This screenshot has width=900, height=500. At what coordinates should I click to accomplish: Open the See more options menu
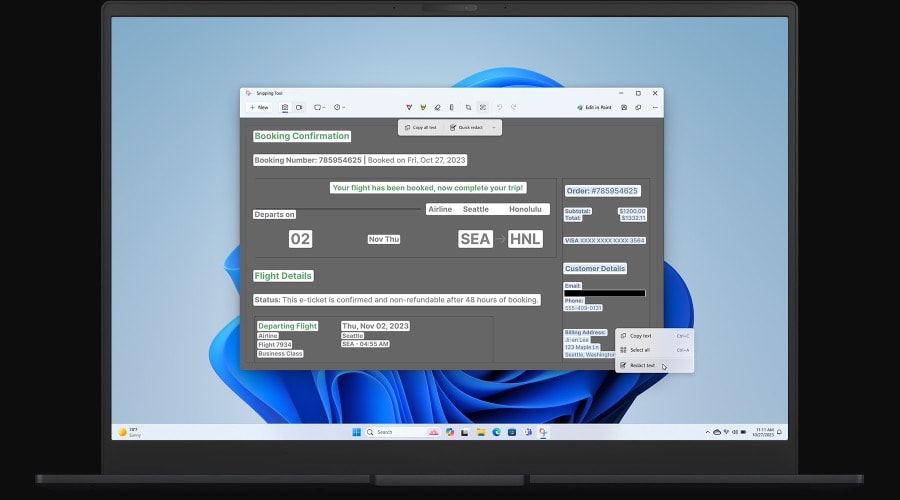point(655,107)
